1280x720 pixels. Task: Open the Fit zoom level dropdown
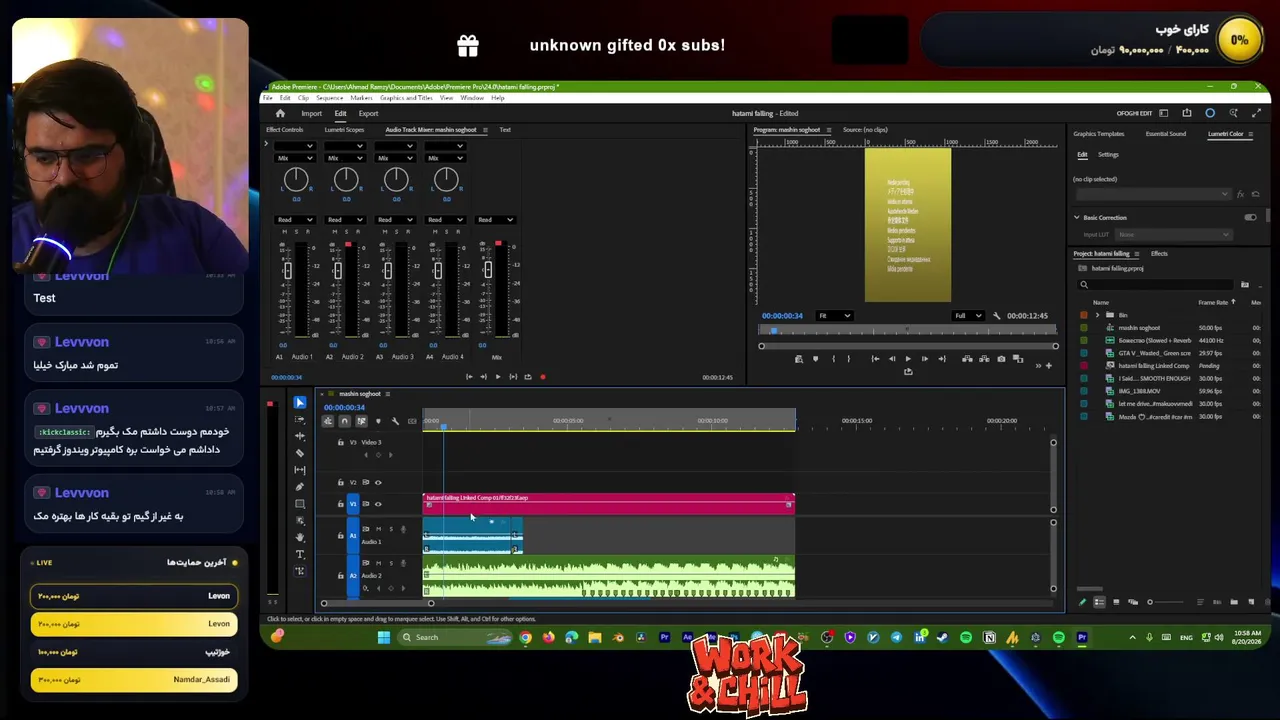coord(834,316)
